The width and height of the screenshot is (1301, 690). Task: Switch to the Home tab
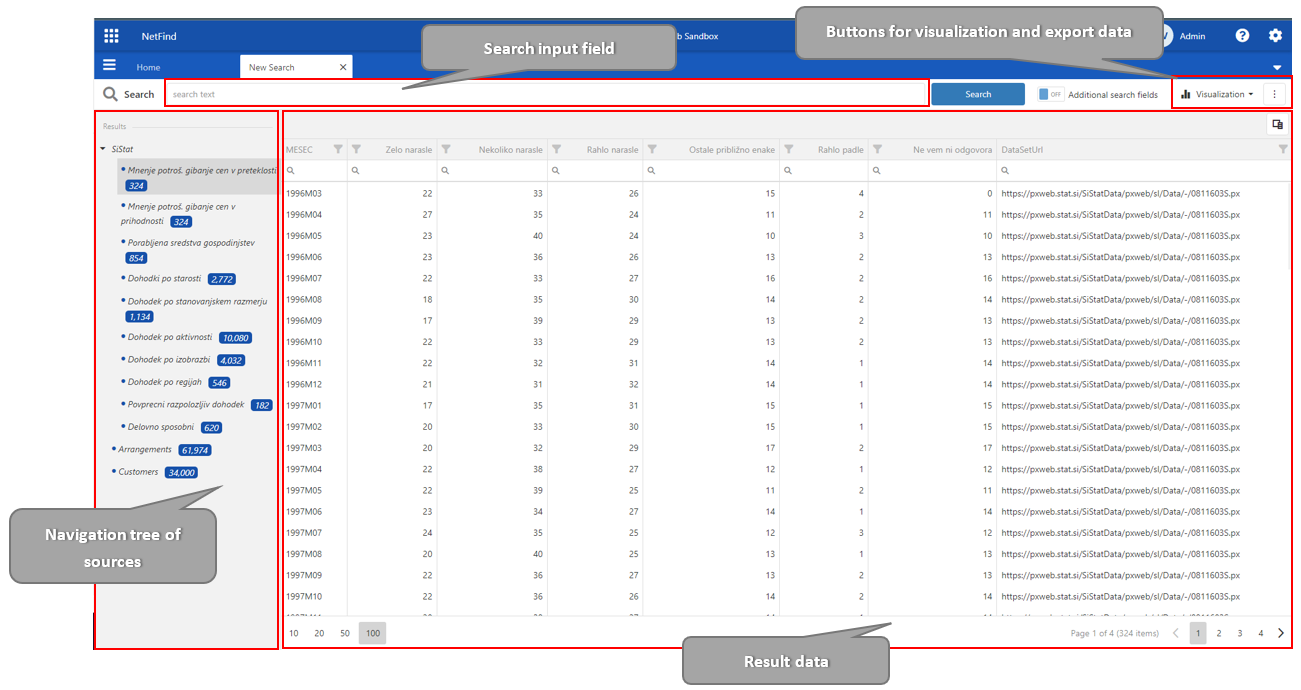point(148,67)
